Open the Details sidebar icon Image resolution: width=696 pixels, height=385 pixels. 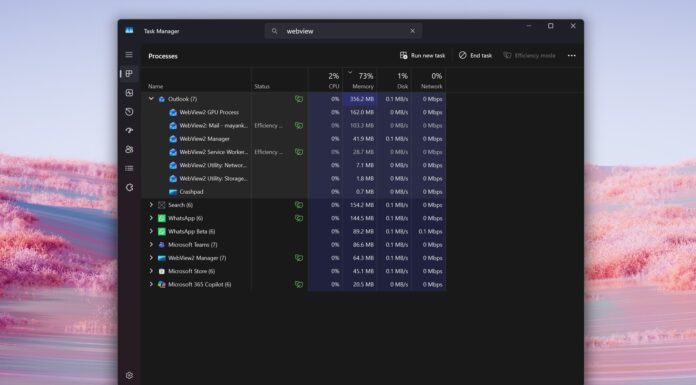tap(129, 168)
